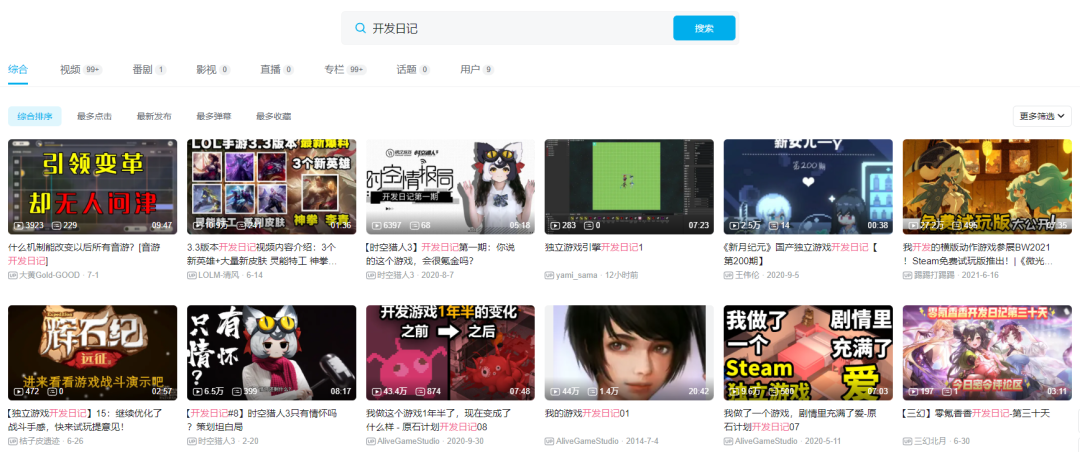Image resolution: width=1080 pixels, height=452 pixels.
Task: Click play-count icon showing 283 views
Action: point(555,225)
